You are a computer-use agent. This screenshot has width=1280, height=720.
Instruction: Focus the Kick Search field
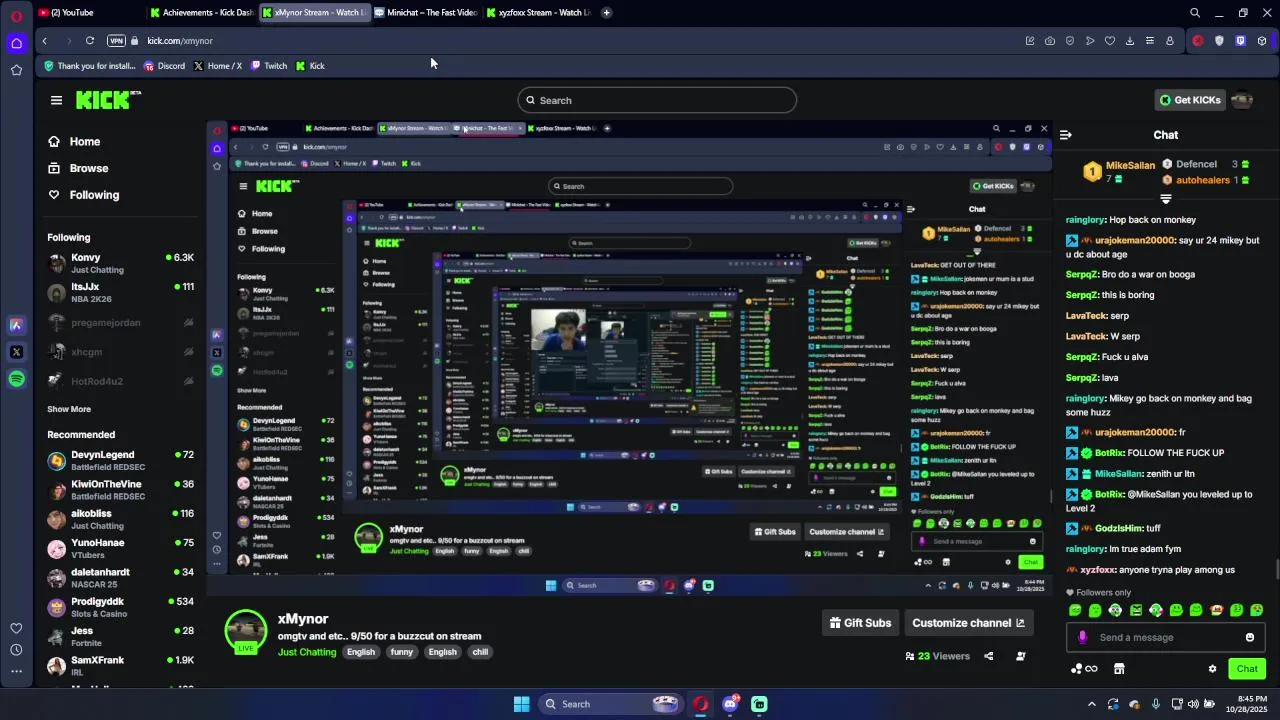pos(657,100)
